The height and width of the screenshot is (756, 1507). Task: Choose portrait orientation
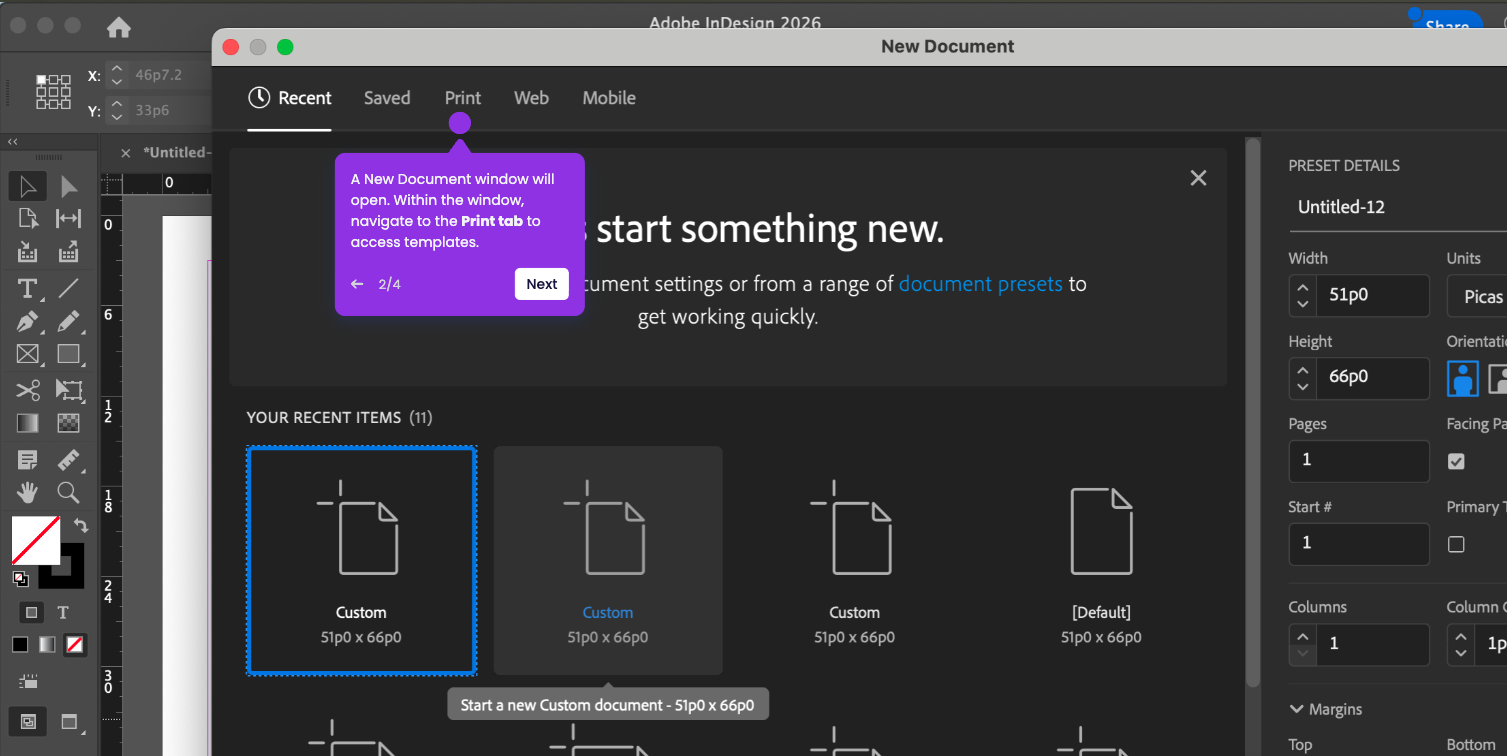pyautogui.click(x=1463, y=379)
